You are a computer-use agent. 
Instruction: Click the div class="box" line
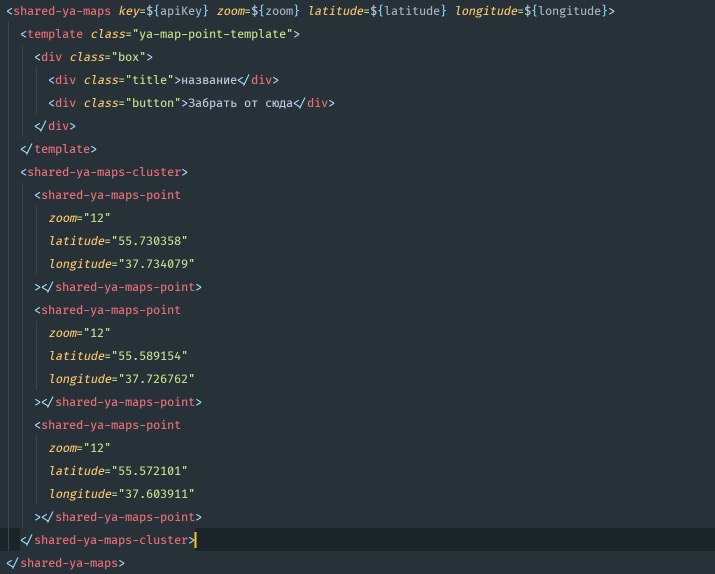click(93, 57)
